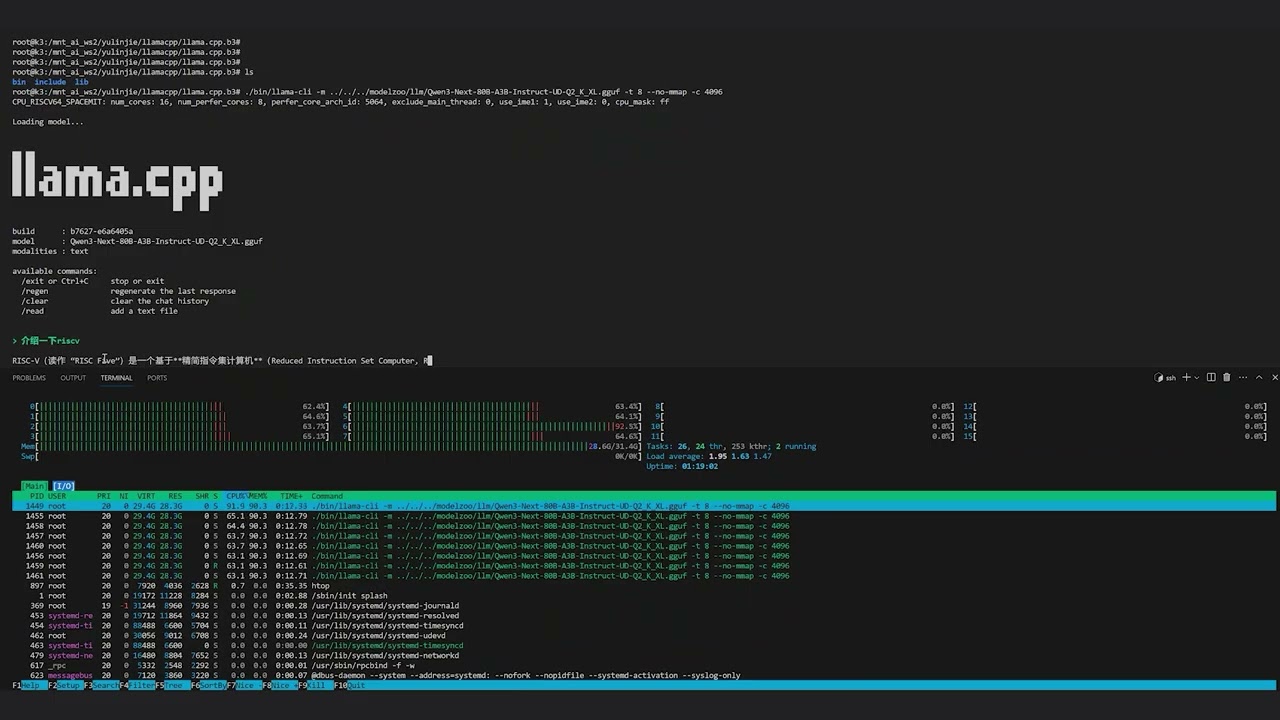Click the F1 Help button in htop

point(28,686)
